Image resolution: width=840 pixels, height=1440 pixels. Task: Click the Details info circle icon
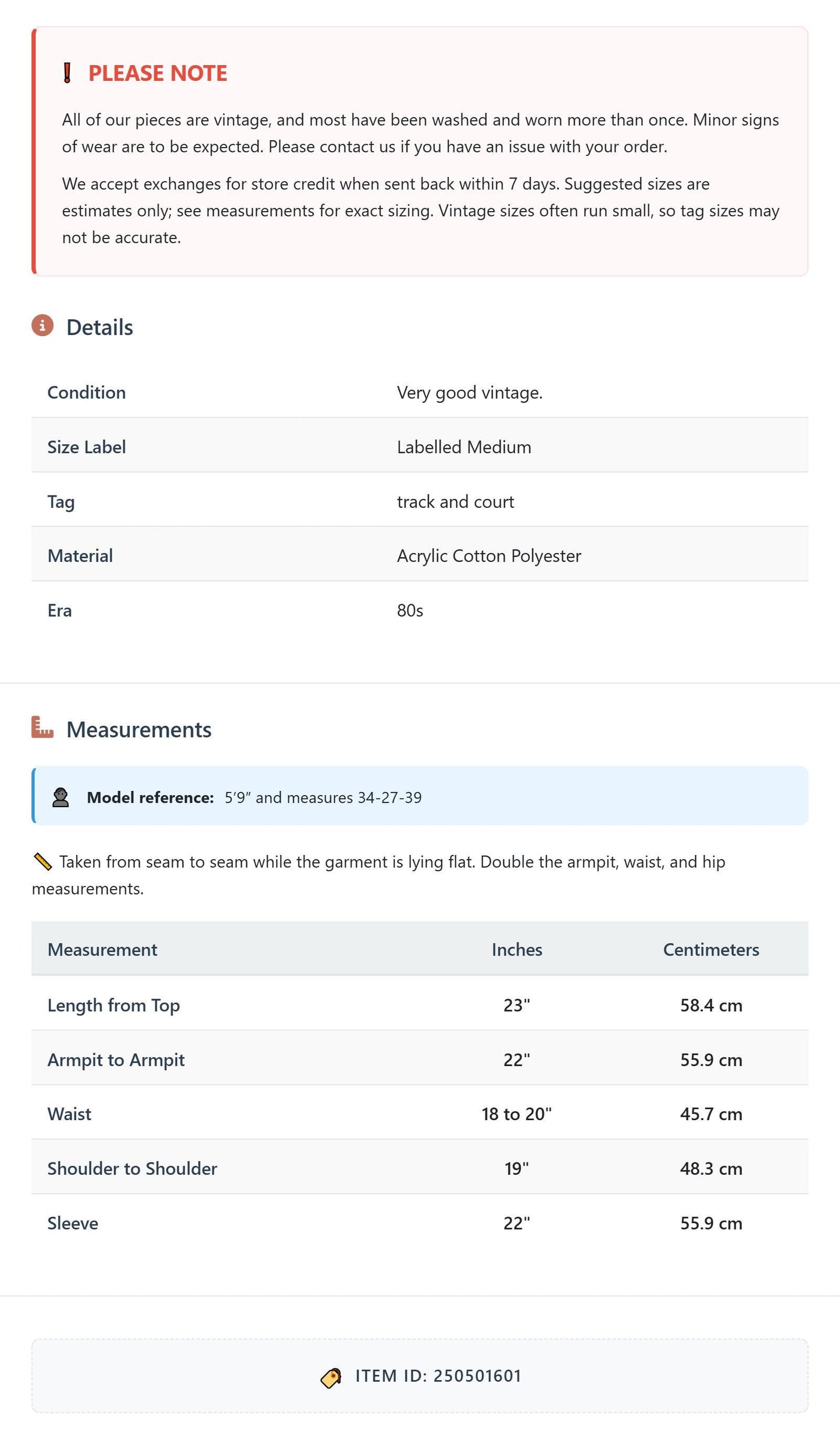coord(42,326)
